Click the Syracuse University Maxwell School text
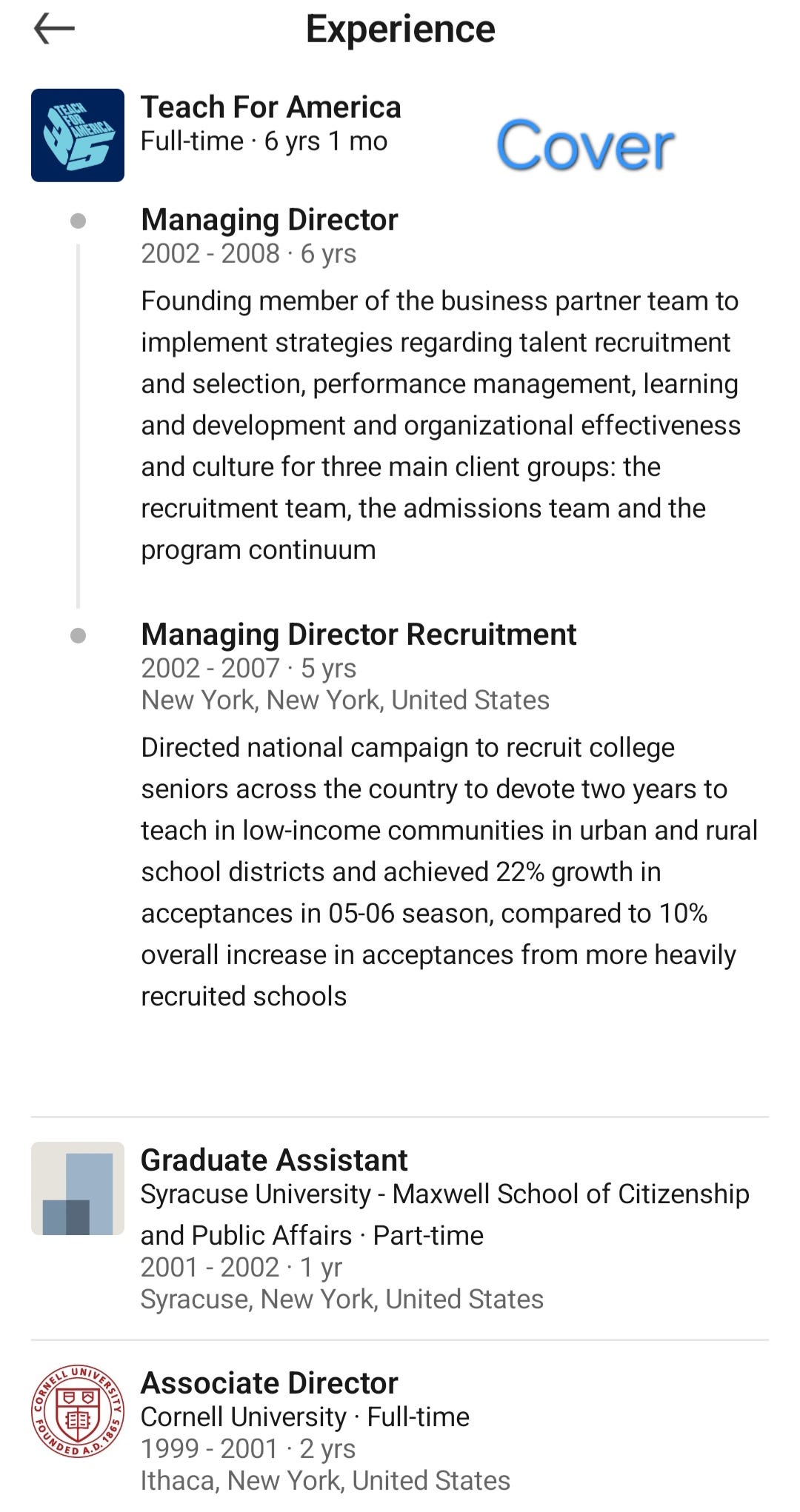800x1512 pixels. (x=445, y=1214)
